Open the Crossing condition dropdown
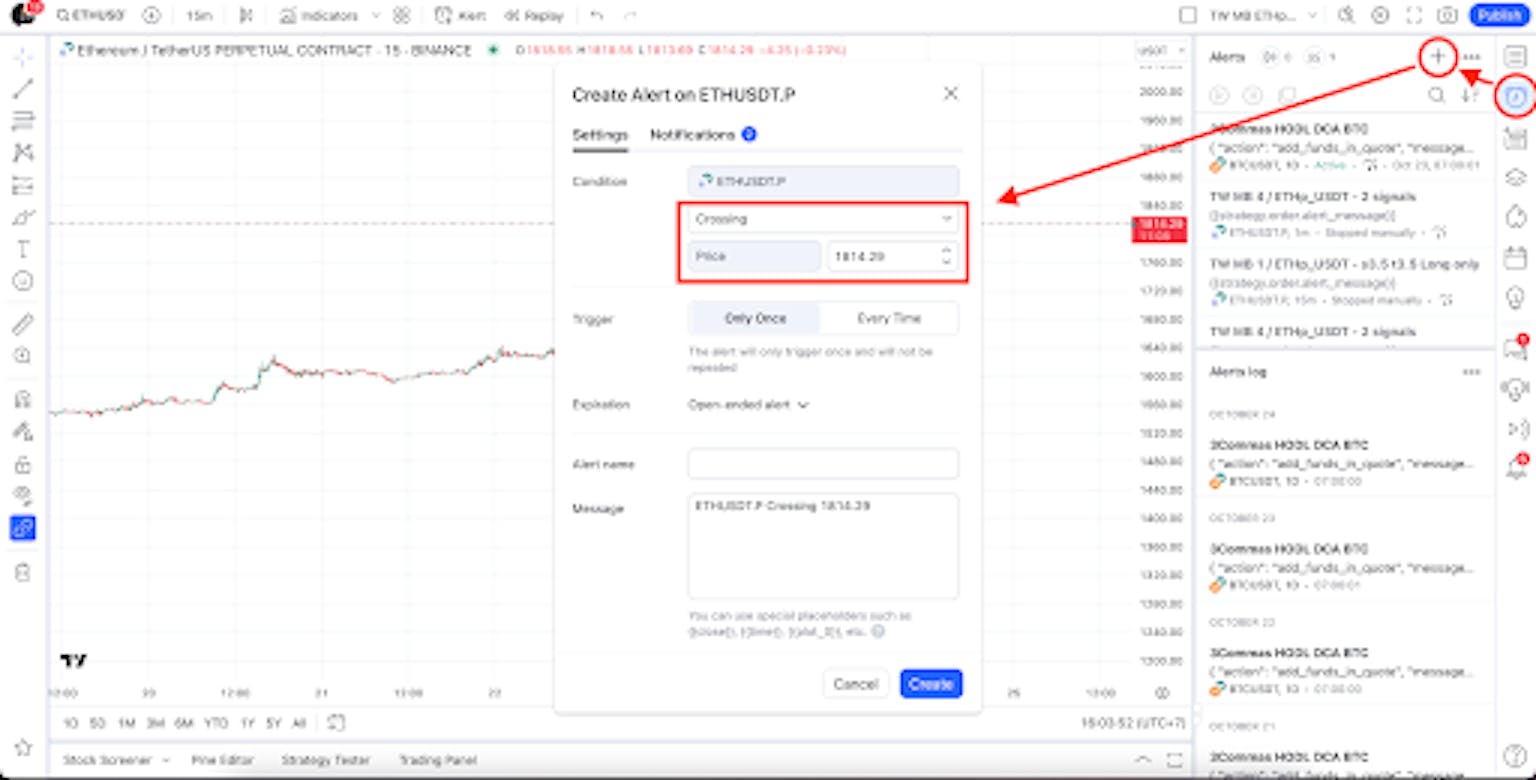The width and height of the screenshot is (1536, 780). tap(822, 219)
